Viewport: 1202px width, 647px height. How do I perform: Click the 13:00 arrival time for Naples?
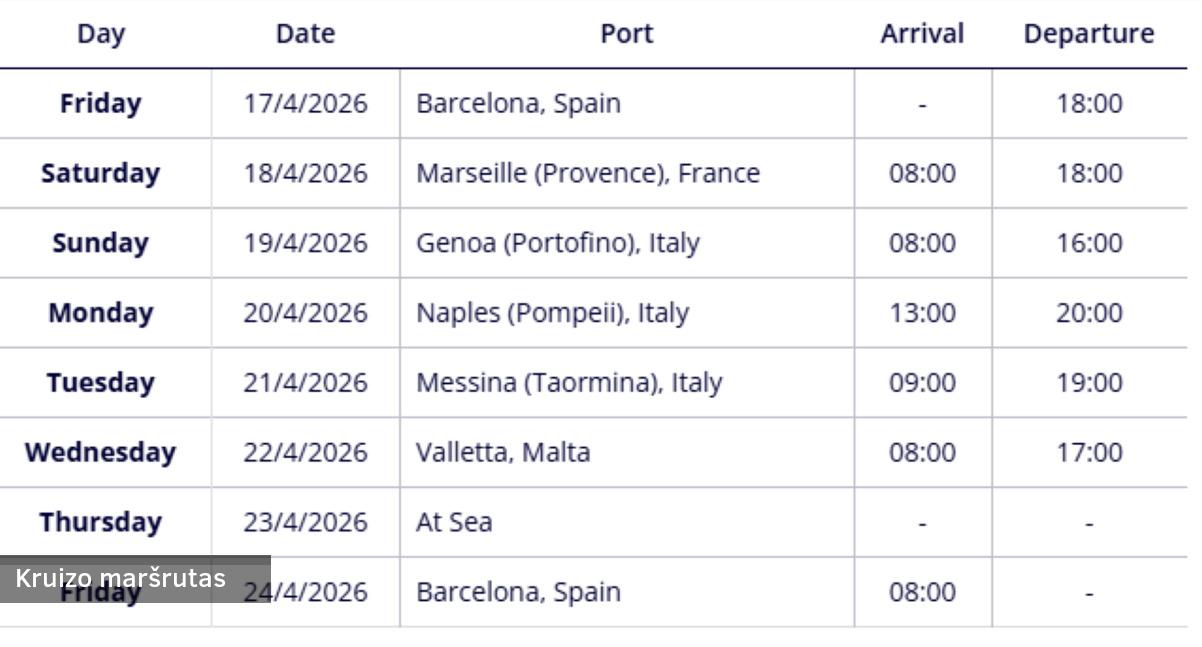tap(922, 313)
